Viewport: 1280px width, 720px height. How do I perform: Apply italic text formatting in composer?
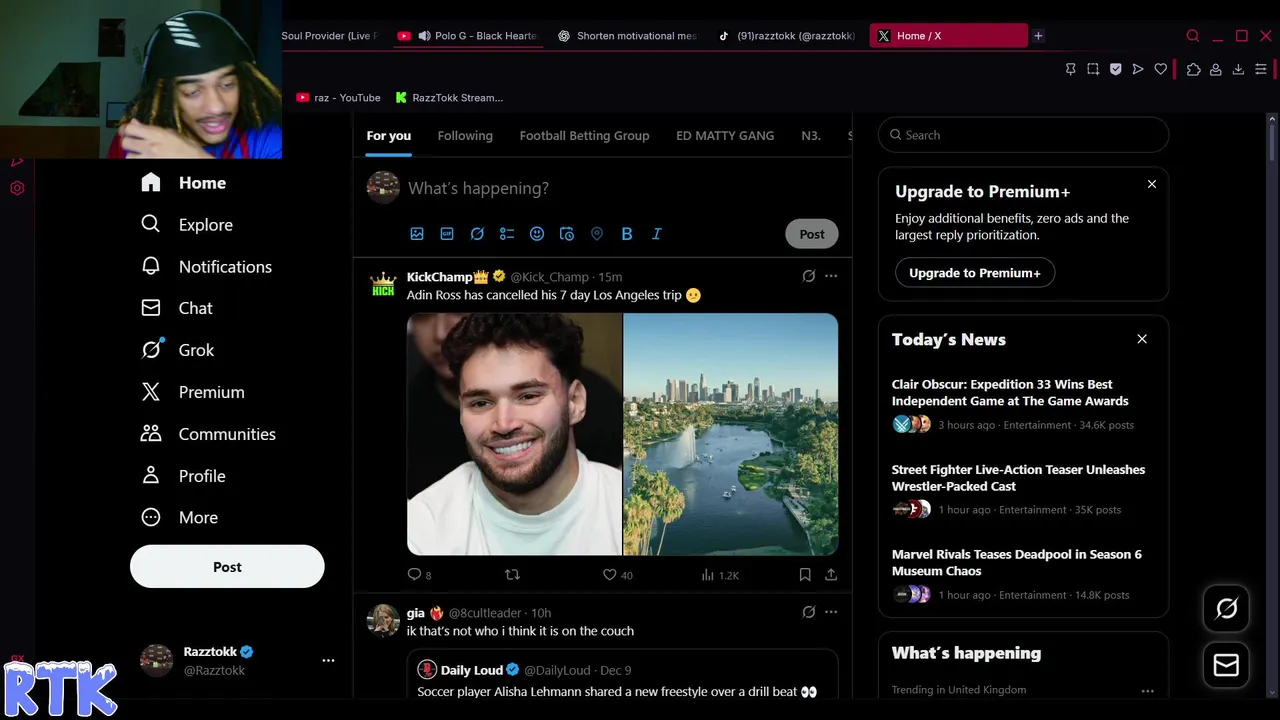pyautogui.click(x=657, y=234)
